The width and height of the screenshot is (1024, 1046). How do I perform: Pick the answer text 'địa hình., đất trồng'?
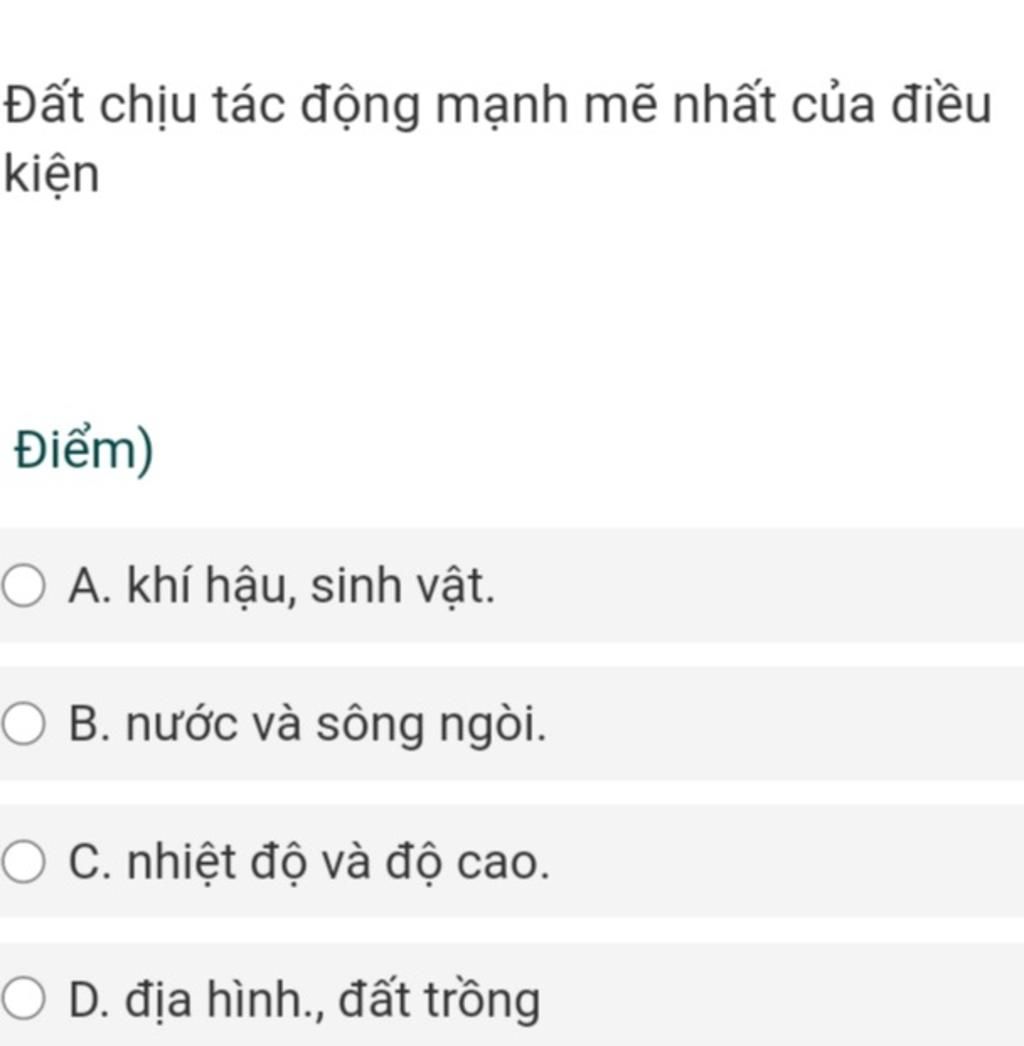click(x=333, y=999)
